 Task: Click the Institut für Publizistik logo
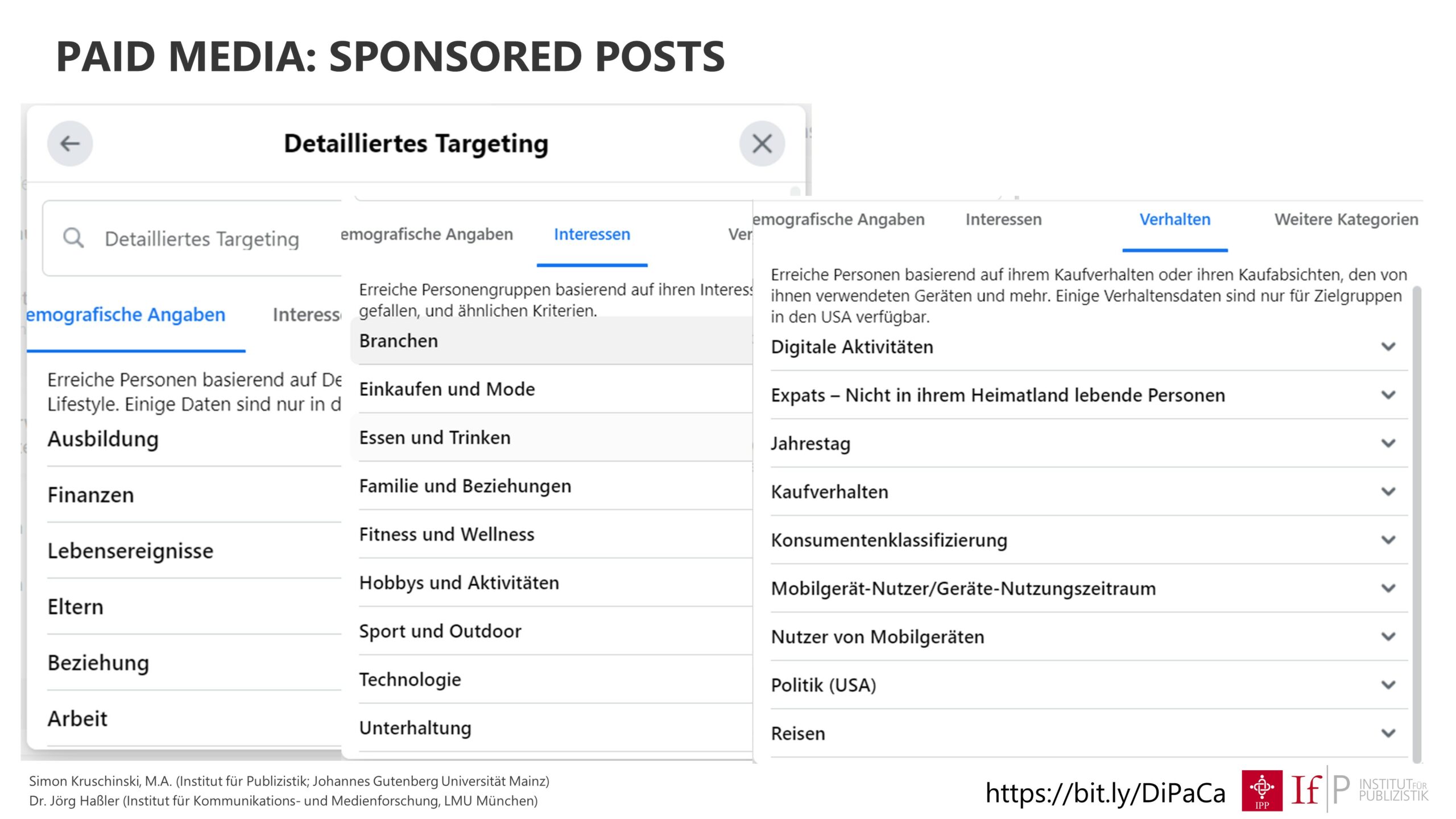tap(1360, 789)
